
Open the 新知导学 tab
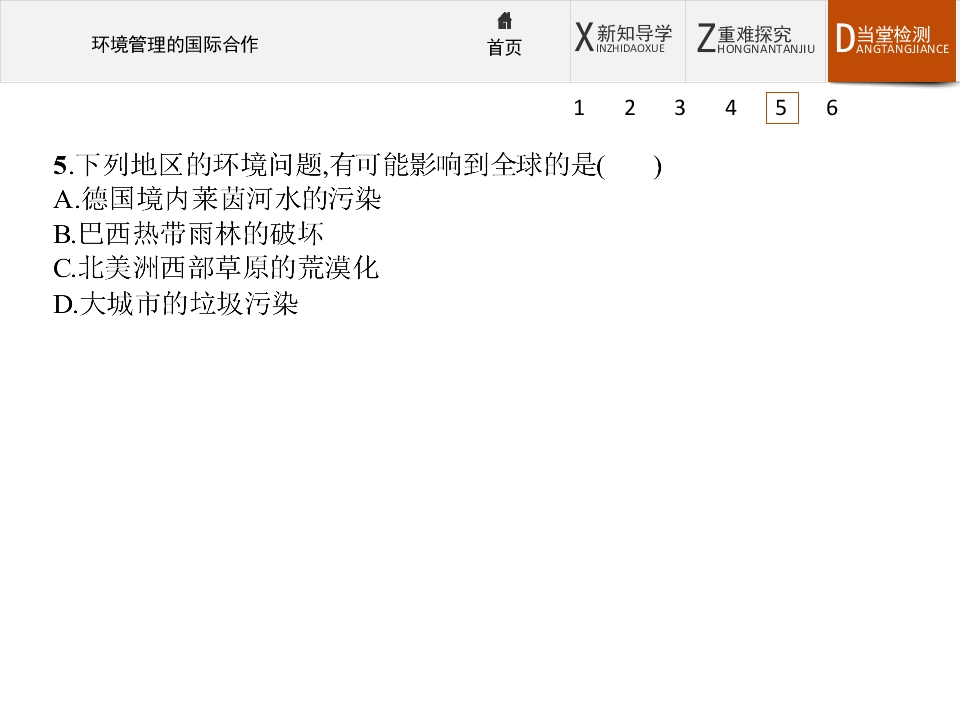click(628, 41)
